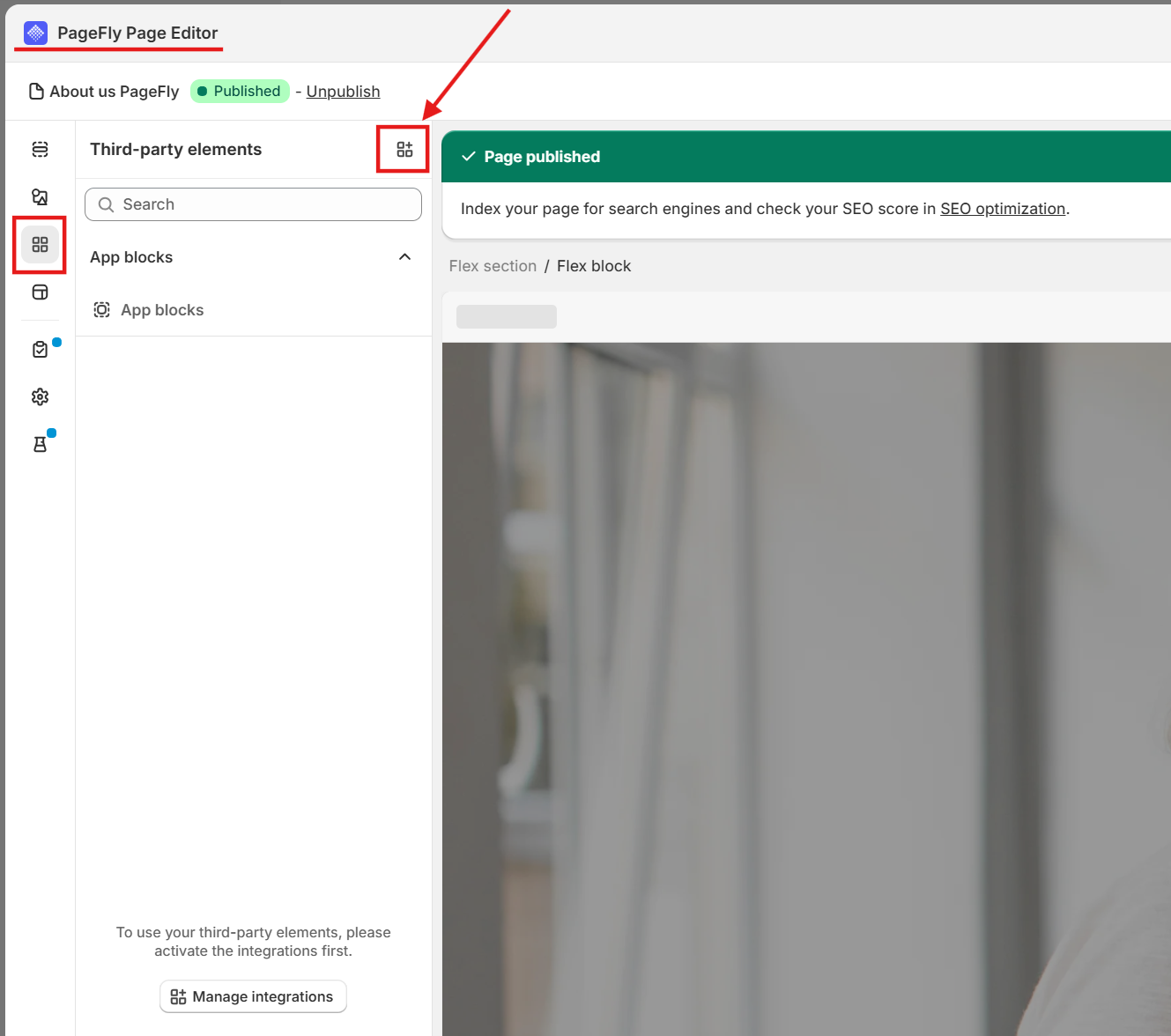1171x1036 pixels.
Task: Click the PageFly logo icon
Action: [35, 33]
